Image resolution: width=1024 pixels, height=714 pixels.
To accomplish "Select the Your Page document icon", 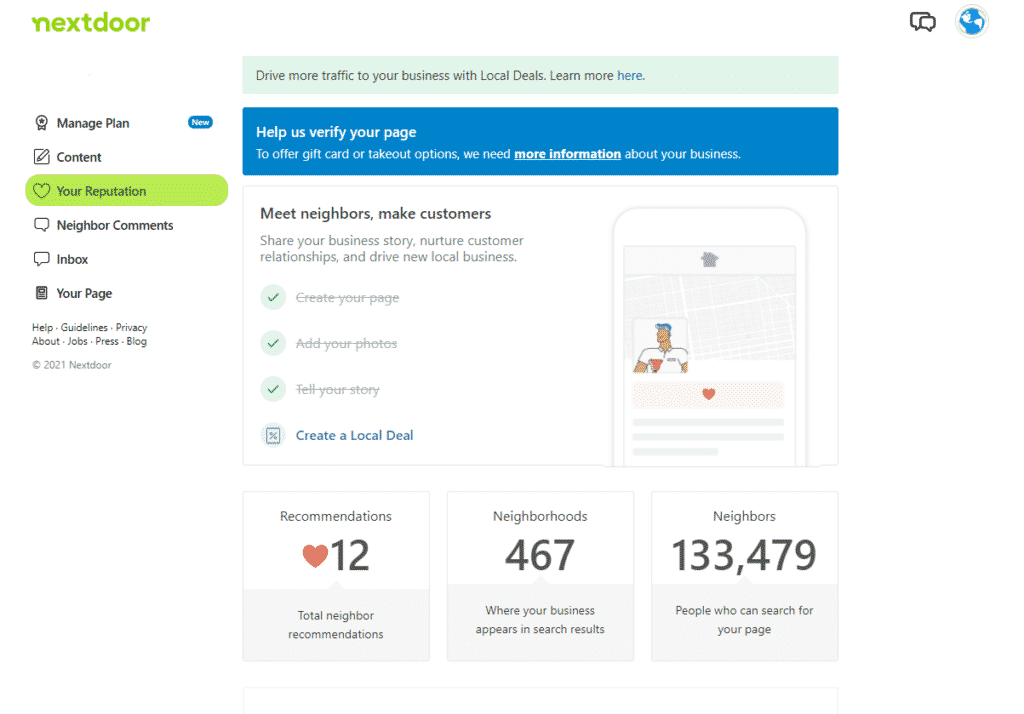I will point(42,292).
